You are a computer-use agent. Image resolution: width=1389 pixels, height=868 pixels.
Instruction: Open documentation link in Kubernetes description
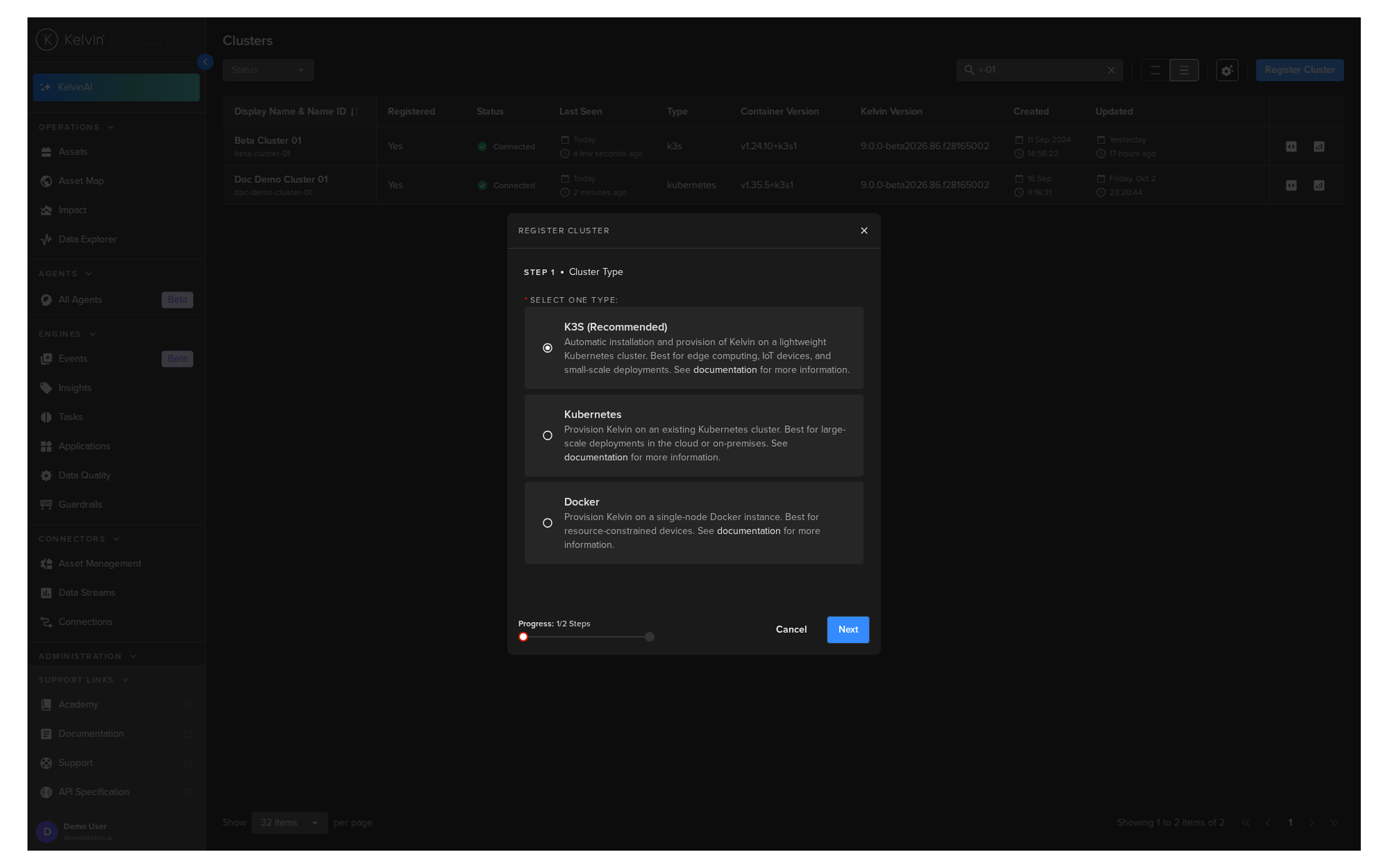pos(596,457)
